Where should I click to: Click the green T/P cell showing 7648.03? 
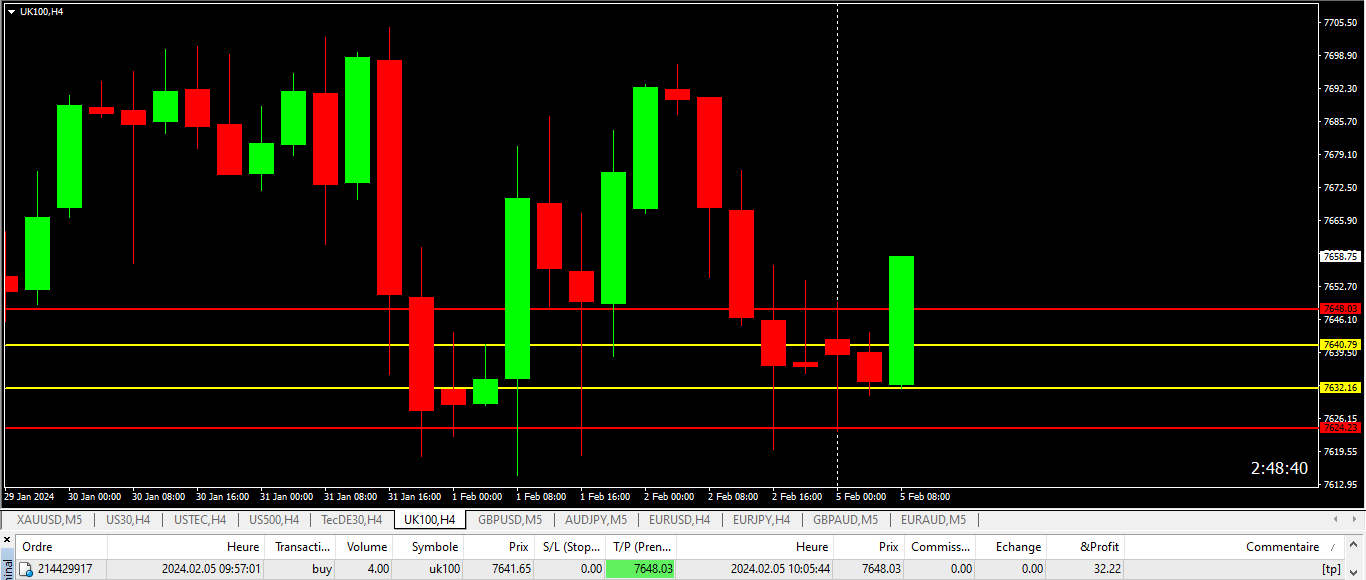click(x=641, y=569)
